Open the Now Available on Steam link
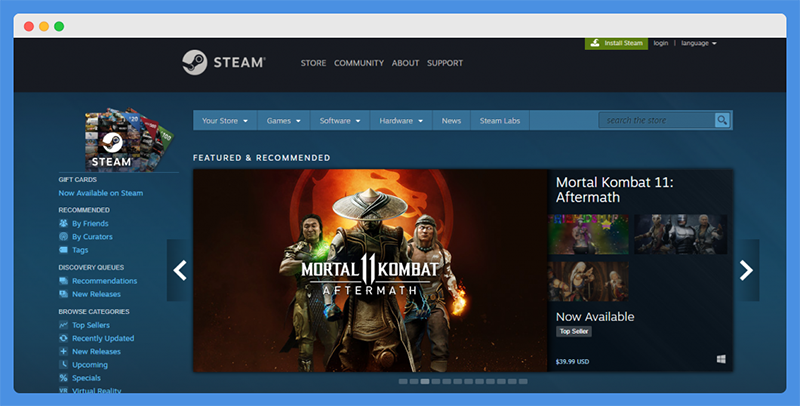This screenshot has height=406, width=800. [101, 193]
